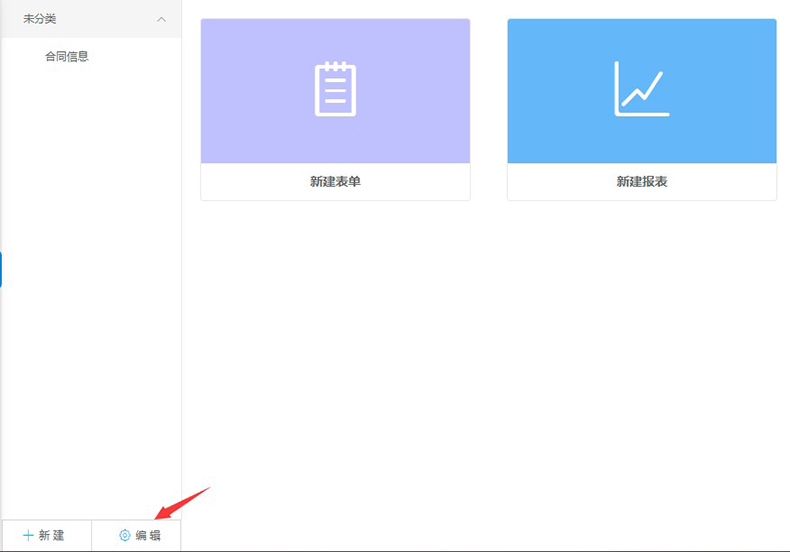Click the 新建 button at sidebar bottom
Screen dimensions: 790x552
click(x=46, y=535)
